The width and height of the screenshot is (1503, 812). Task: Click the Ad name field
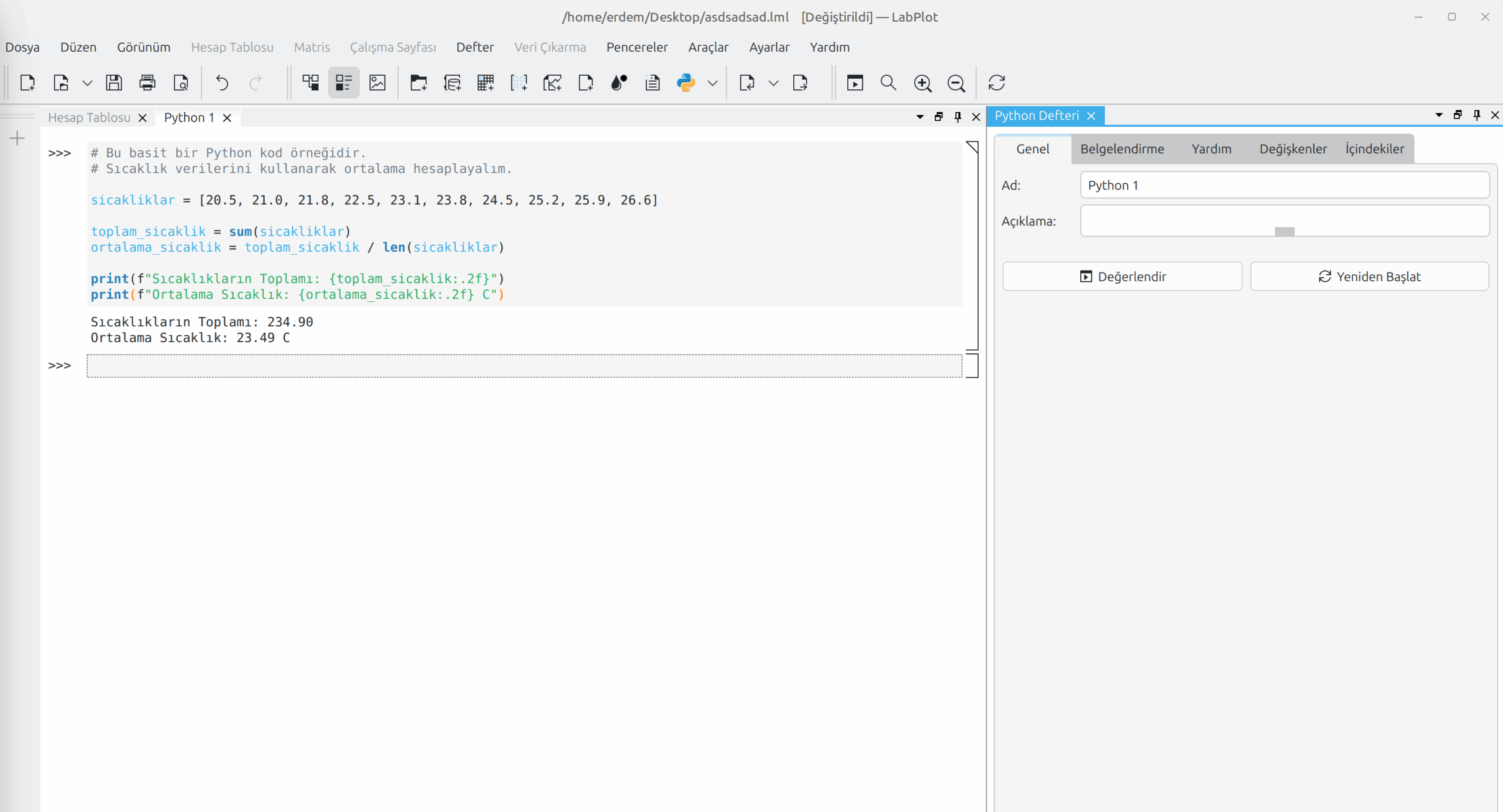pyautogui.click(x=1285, y=186)
